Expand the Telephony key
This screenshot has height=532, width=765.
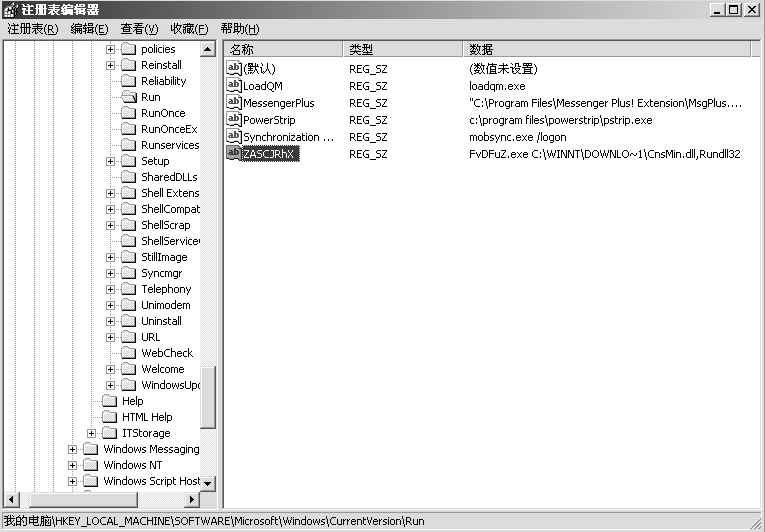pyautogui.click(x=110, y=289)
